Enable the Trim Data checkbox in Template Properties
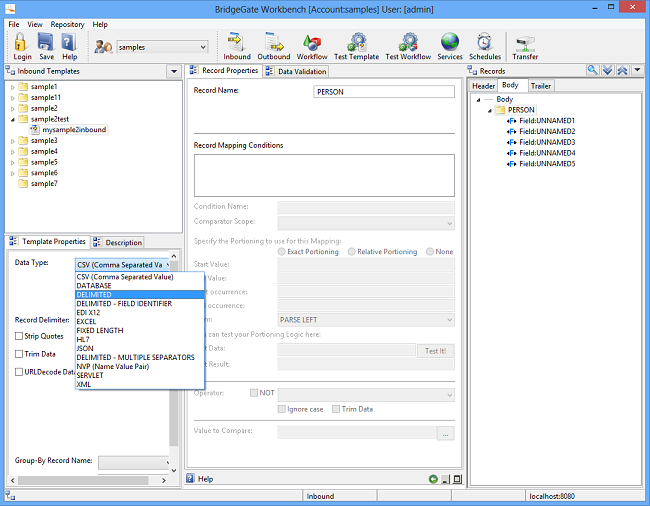650x506 pixels. click(x=19, y=354)
